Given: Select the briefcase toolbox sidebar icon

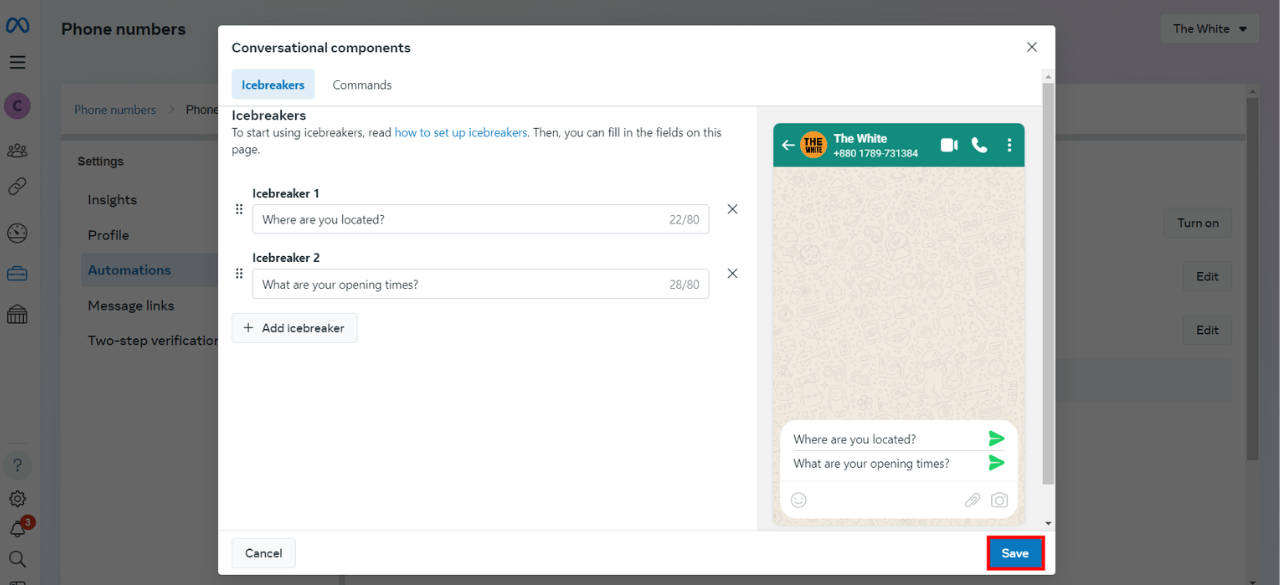Looking at the screenshot, I should [17, 273].
